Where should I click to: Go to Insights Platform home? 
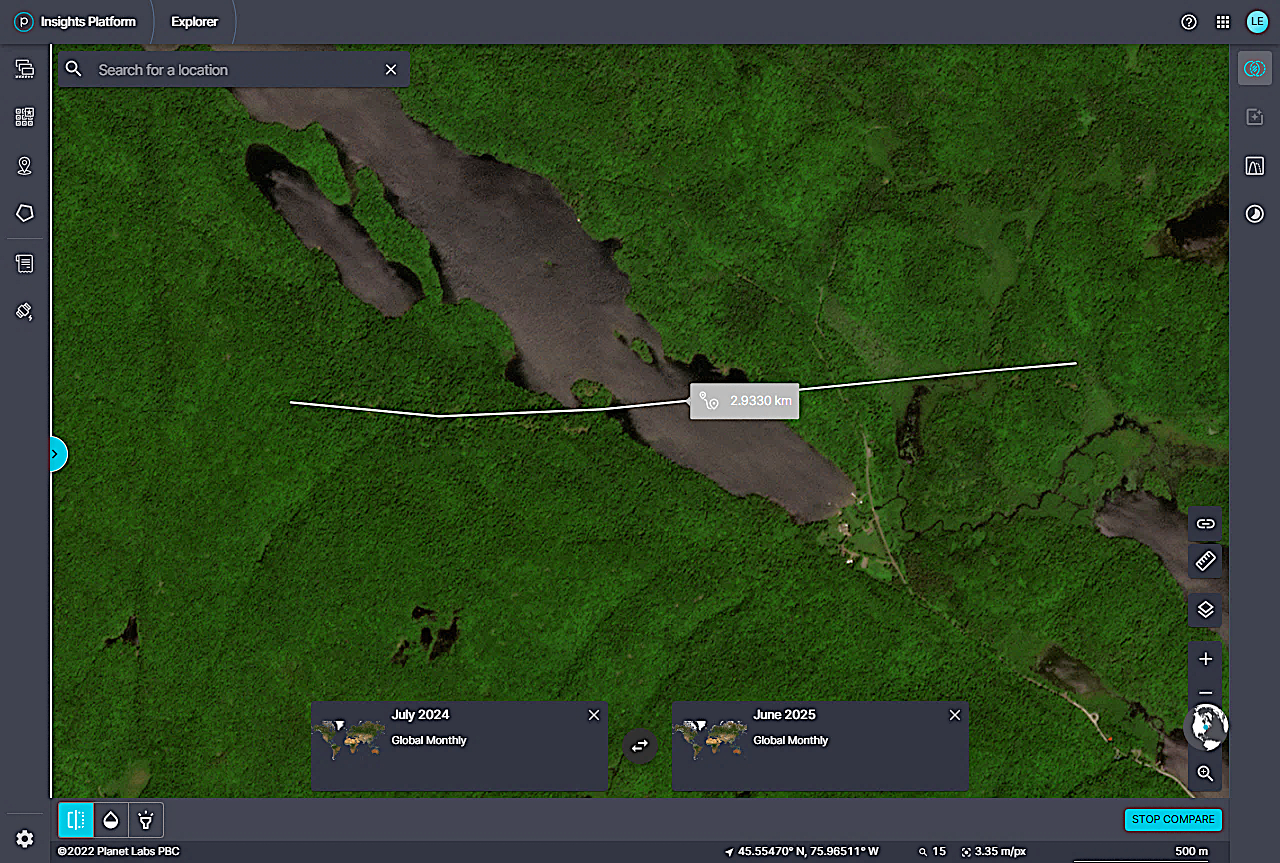click(x=75, y=22)
